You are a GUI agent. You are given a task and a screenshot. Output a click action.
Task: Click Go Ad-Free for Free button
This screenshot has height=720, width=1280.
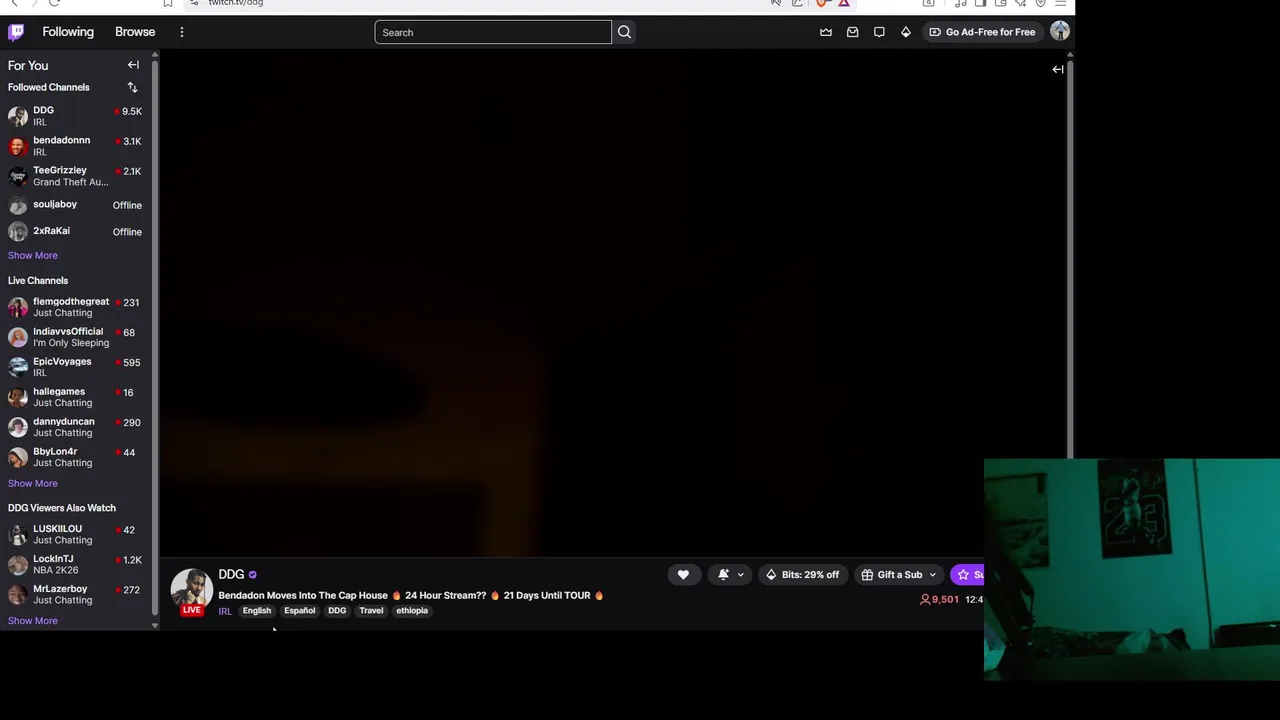coord(982,32)
